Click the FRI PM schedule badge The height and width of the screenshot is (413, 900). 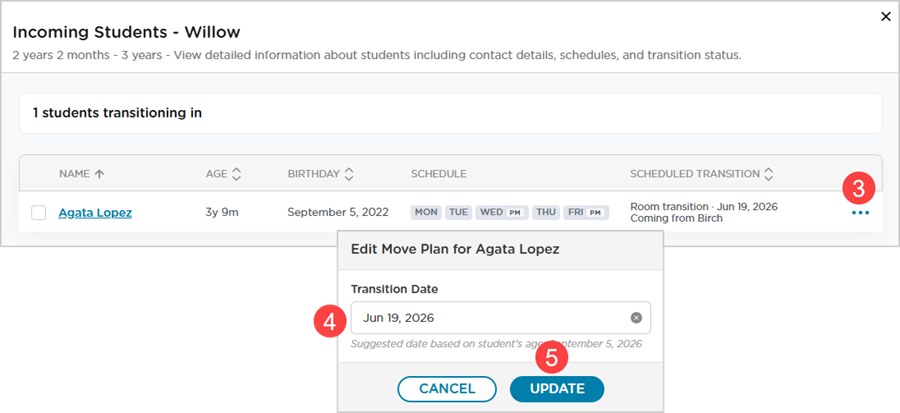586,212
